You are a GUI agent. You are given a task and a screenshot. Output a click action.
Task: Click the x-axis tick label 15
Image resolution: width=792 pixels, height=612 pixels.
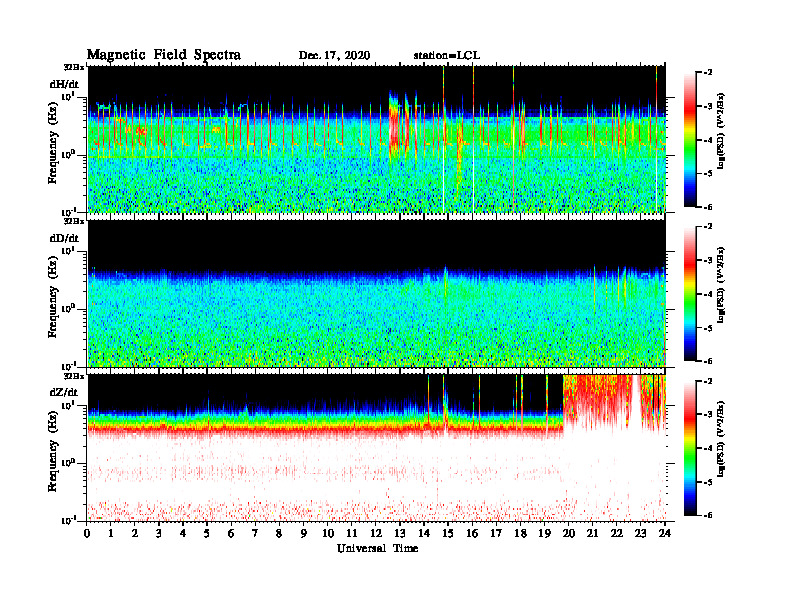click(448, 534)
